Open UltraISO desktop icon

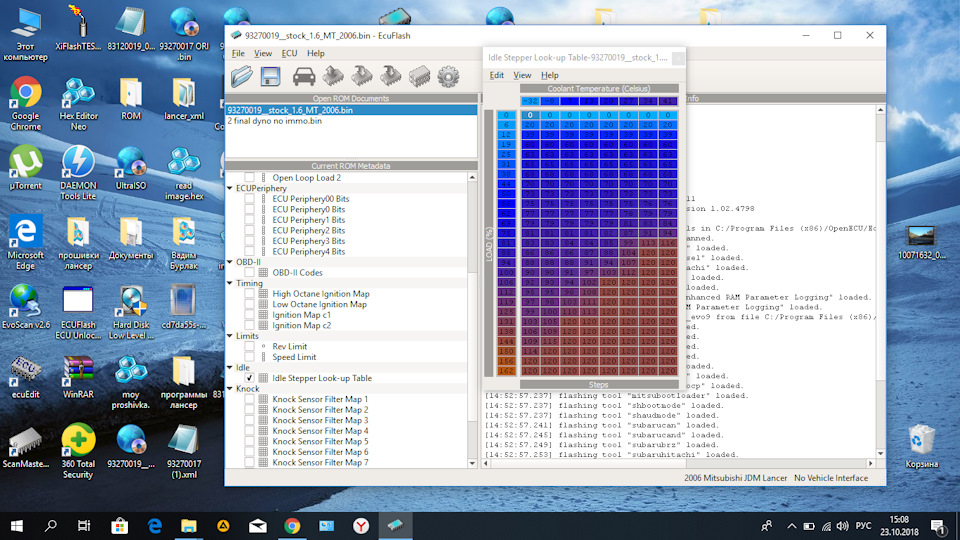(130, 168)
